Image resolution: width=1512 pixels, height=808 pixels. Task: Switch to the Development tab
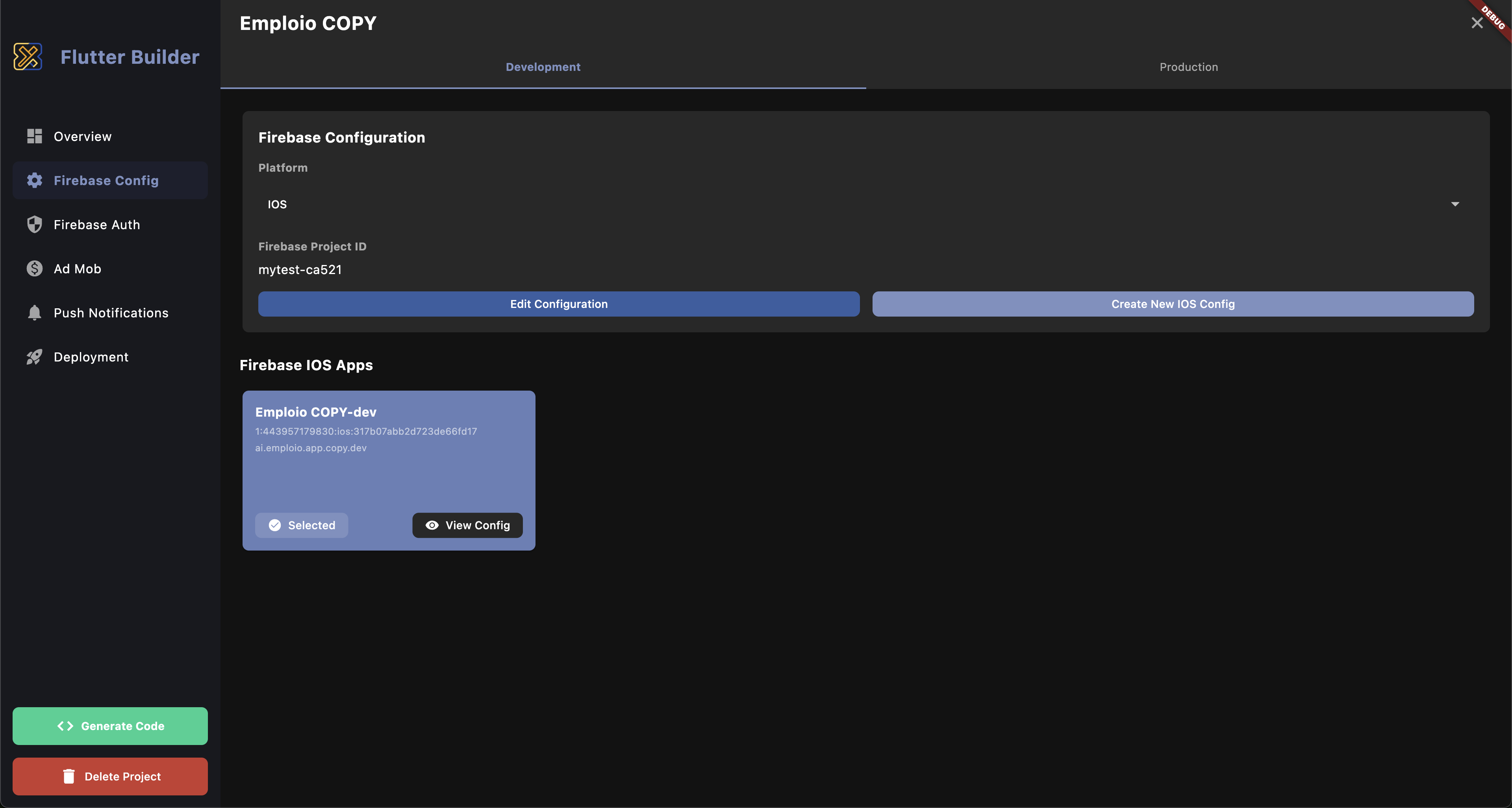point(543,67)
